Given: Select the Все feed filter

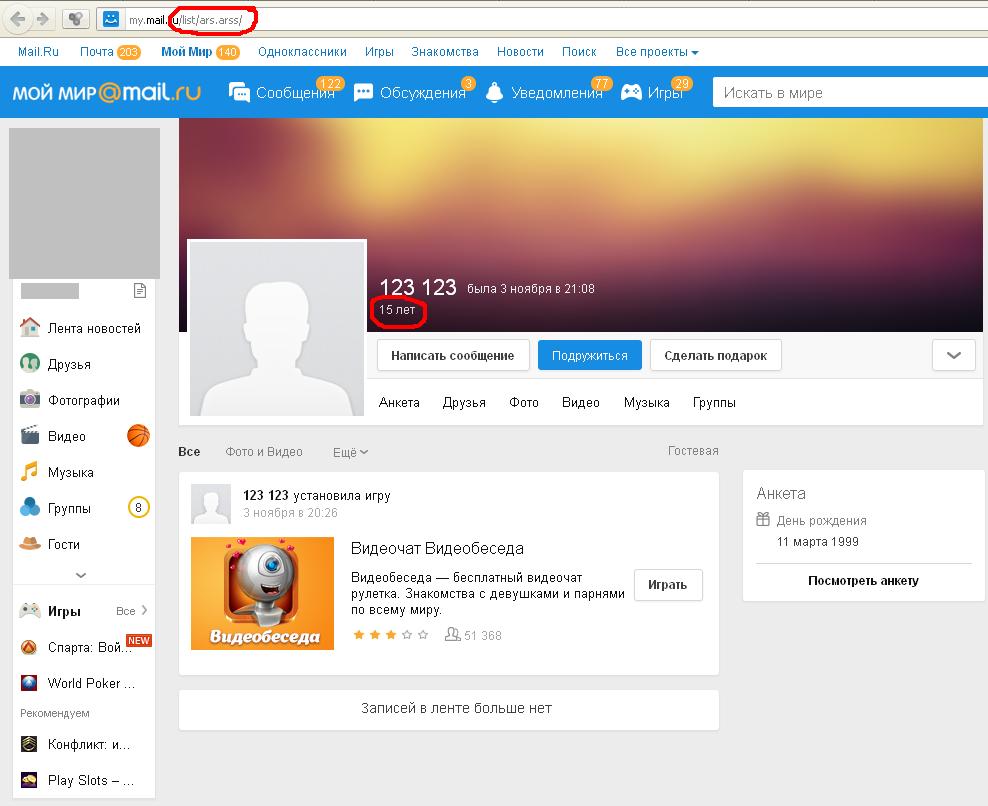Looking at the screenshot, I should point(189,452).
